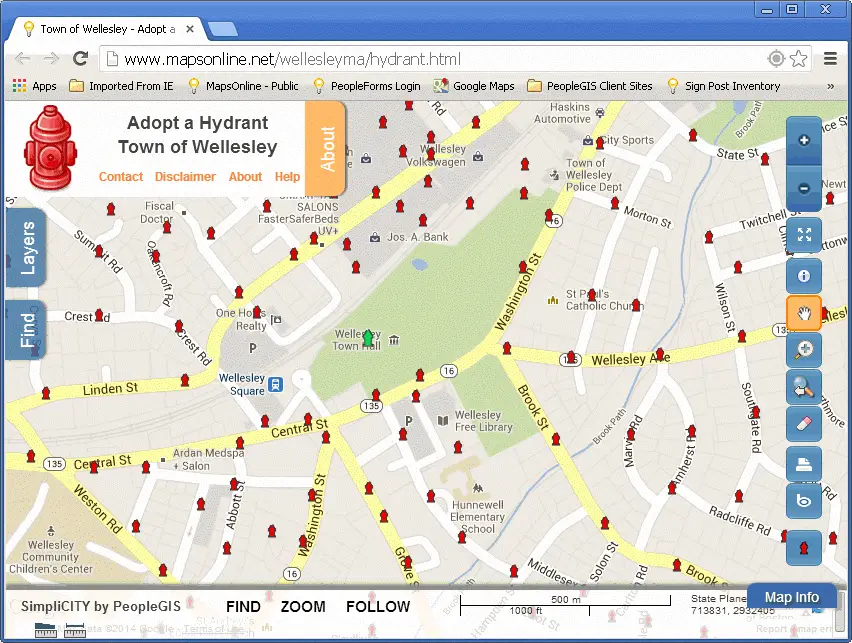Show more bookmarks with the chevron
The height and width of the screenshot is (643, 852).
tap(830, 86)
